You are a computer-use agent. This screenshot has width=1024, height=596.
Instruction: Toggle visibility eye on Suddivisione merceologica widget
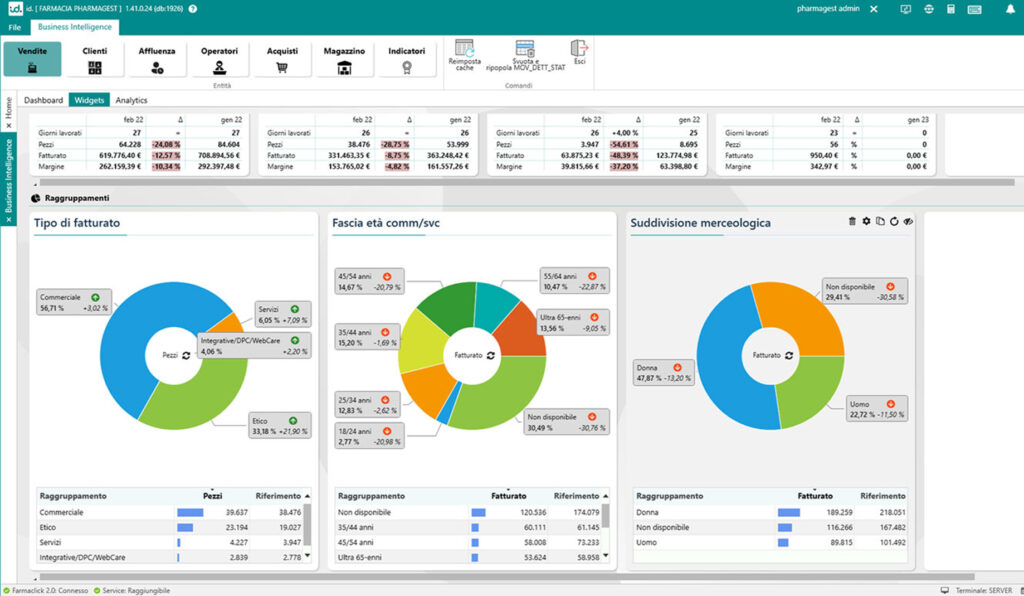click(908, 222)
